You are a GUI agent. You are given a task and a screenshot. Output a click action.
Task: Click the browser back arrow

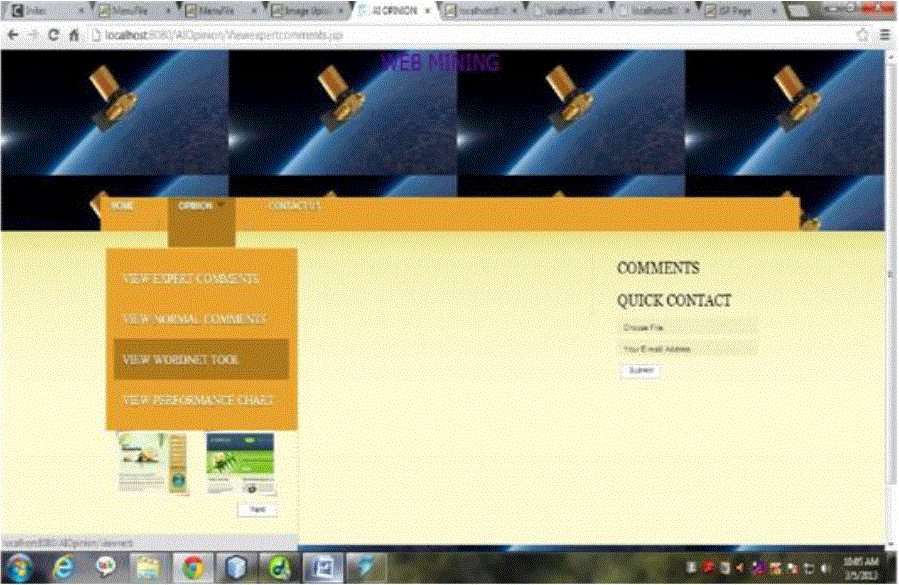[x=11, y=34]
